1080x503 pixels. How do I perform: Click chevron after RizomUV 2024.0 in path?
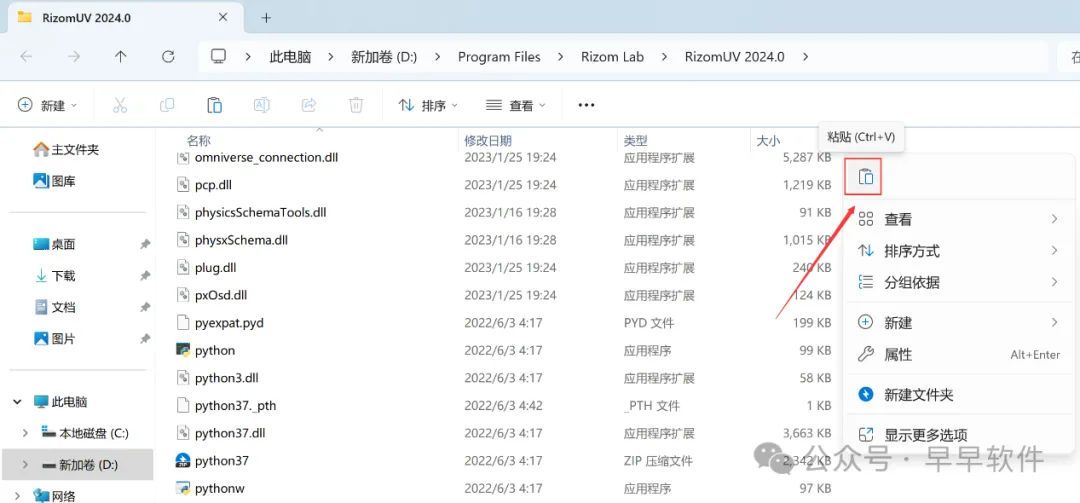click(807, 57)
